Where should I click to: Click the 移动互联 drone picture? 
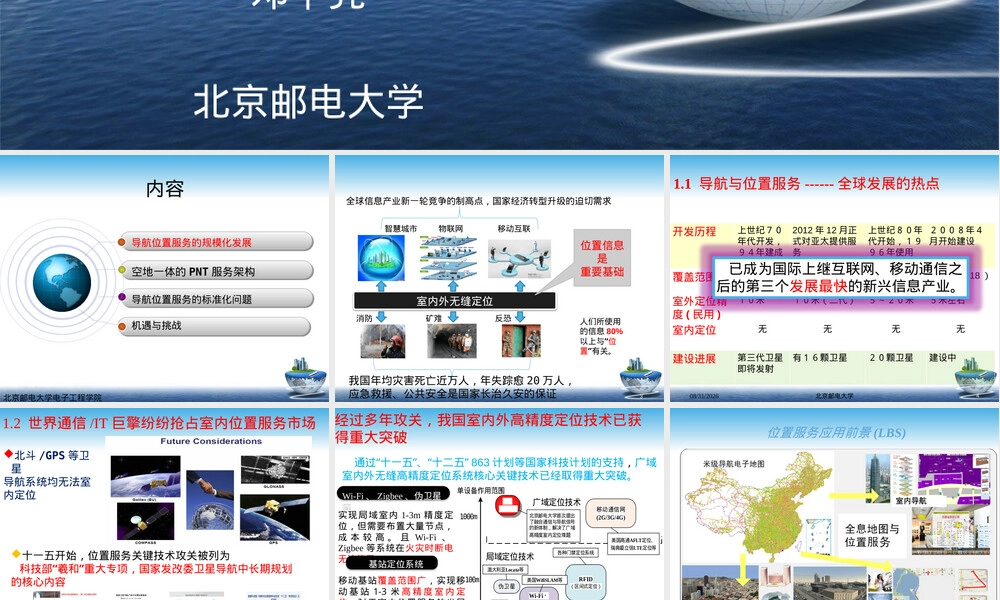[520, 258]
